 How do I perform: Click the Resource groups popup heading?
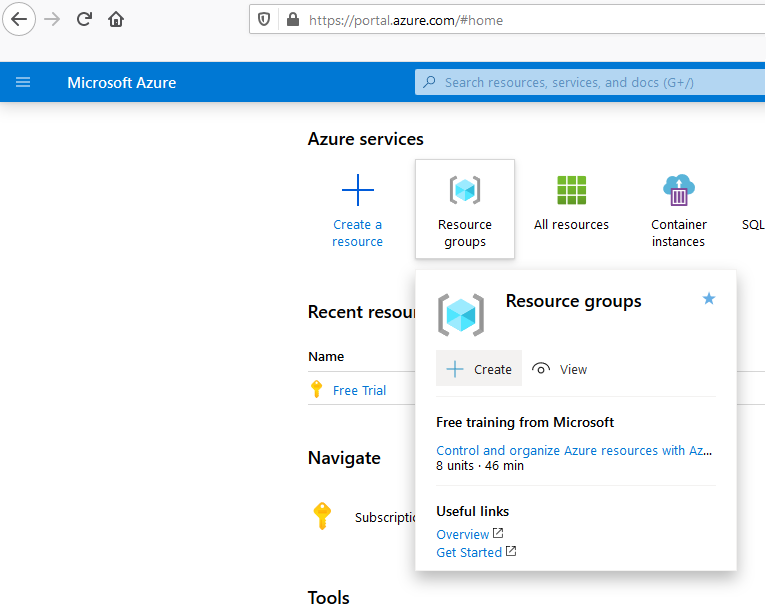[573, 301]
